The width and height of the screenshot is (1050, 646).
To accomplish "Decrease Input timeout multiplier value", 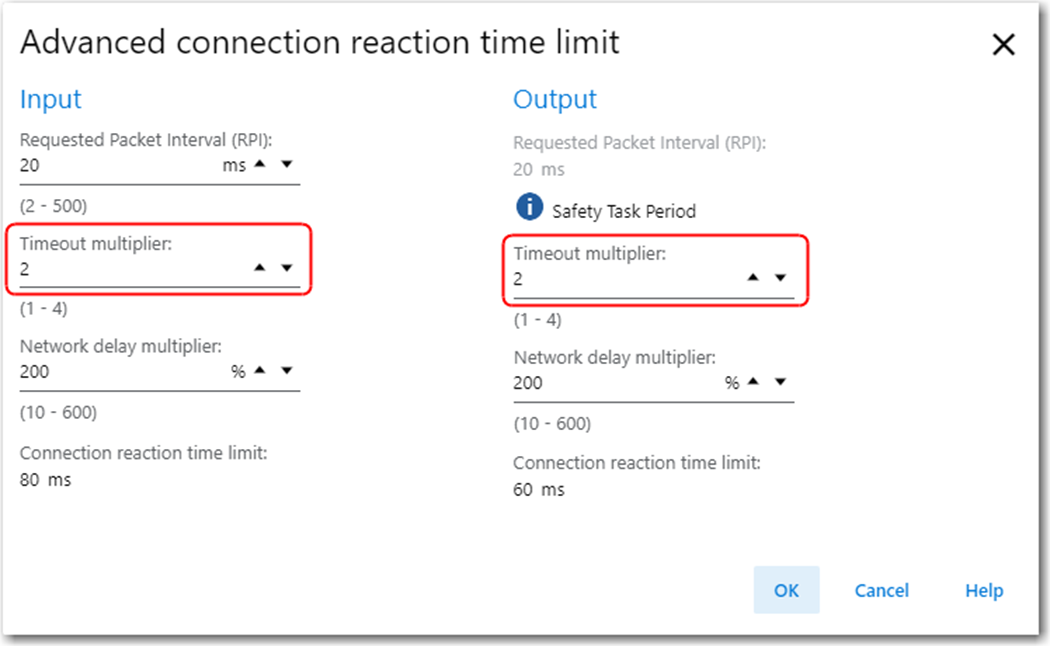I will click(287, 268).
